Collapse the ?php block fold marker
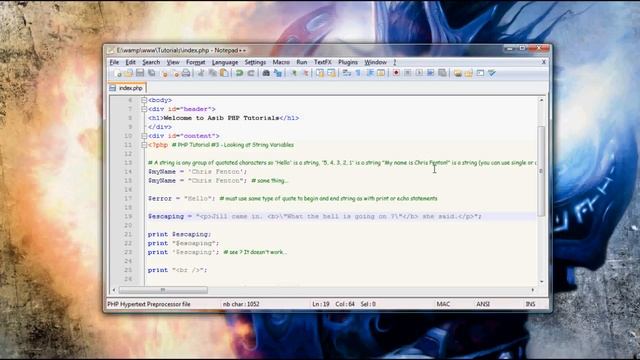Screen dimensions: 640x360 [x=144, y=145]
